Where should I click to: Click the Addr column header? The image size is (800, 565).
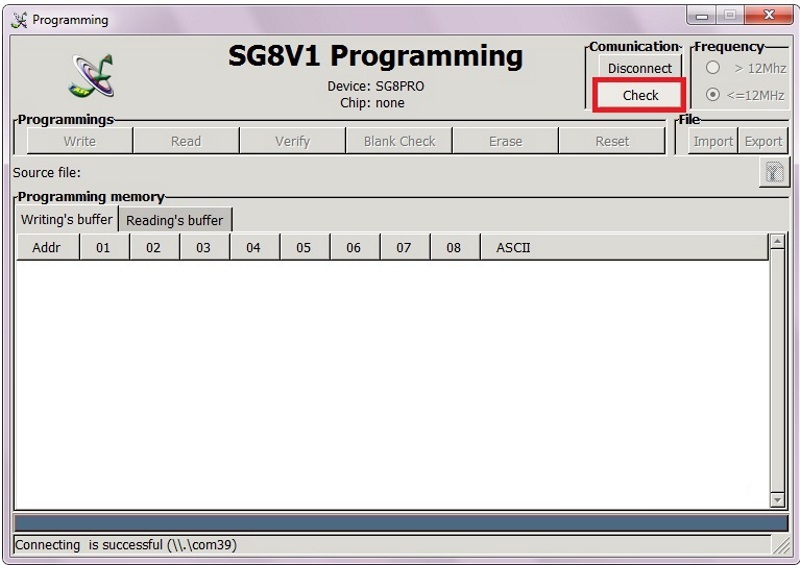click(x=47, y=247)
